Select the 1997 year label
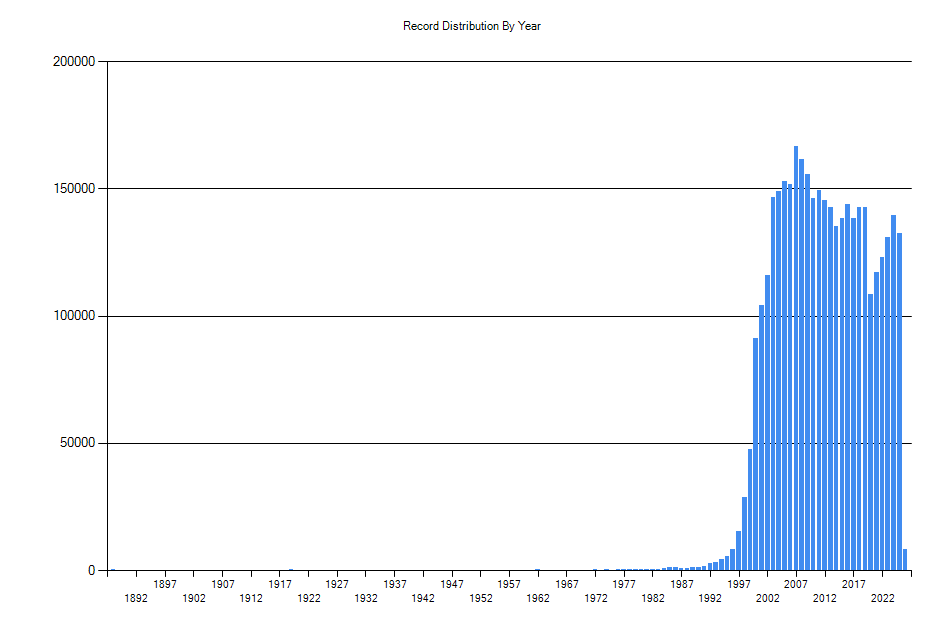The image size is (945, 630). click(740, 584)
